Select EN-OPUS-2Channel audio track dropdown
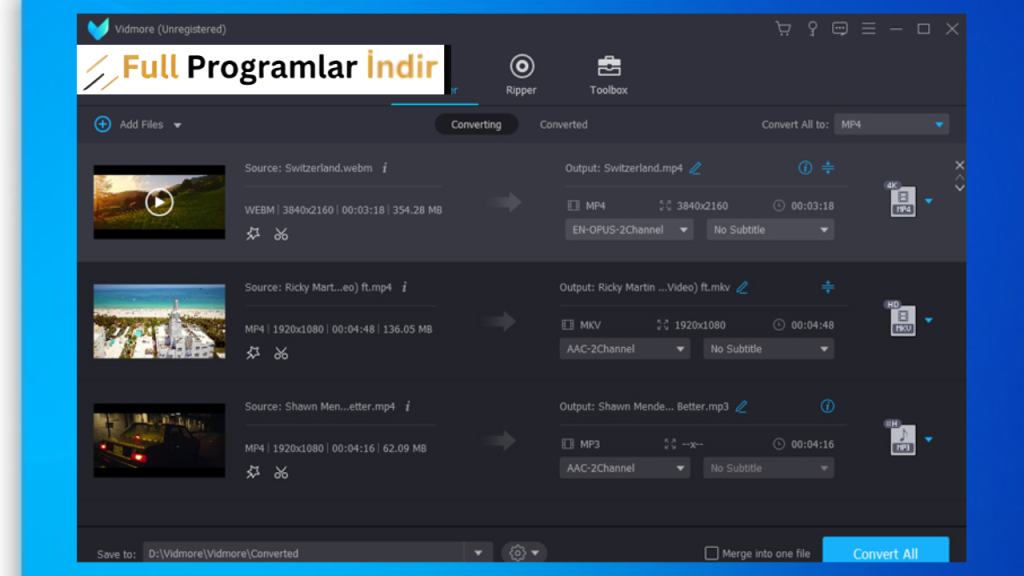Screen dimensions: 1024x576 pyautogui.click(x=629, y=230)
